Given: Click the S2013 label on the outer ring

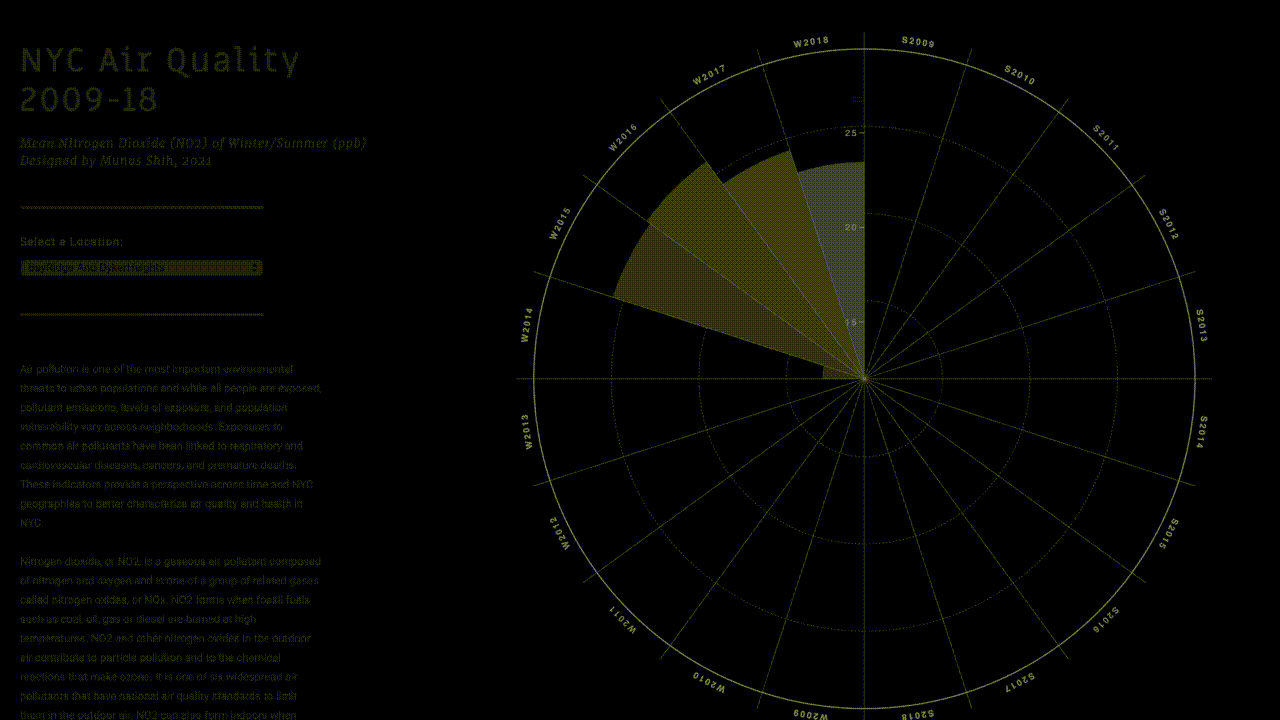Looking at the screenshot, I should click(1201, 326).
